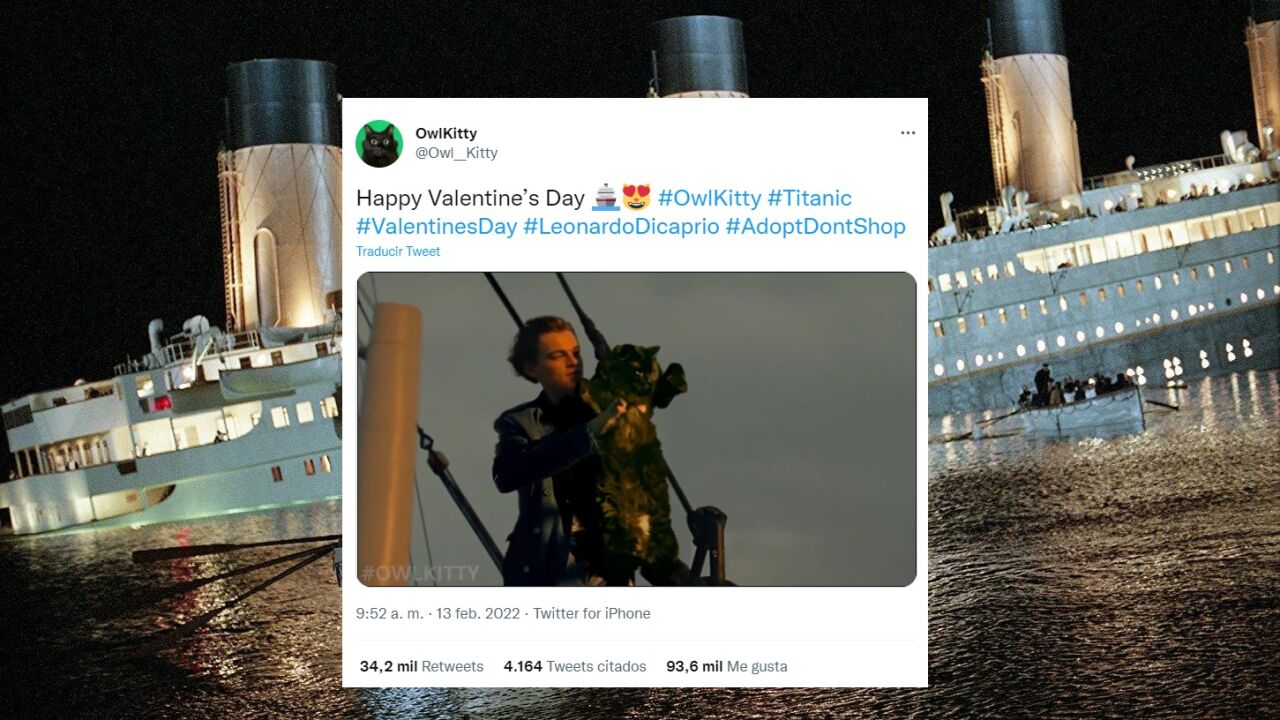The width and height of the screenshot is (1280, 720).
Task: View the 34,2 mil Retweets list
Action: pos(421,666)
